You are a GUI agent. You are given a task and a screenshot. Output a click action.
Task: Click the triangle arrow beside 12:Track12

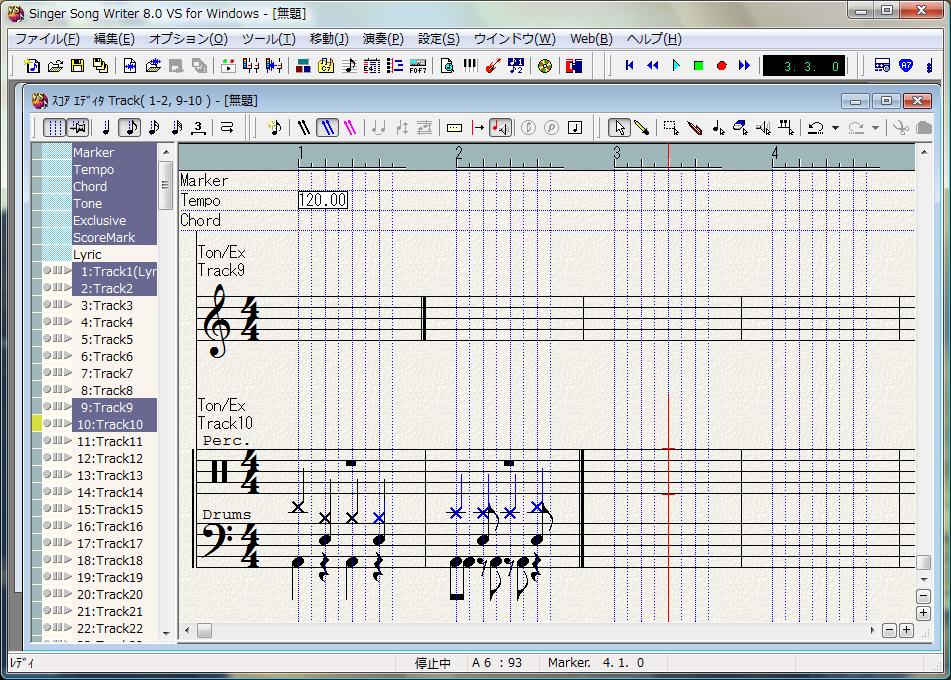pyautogui.click(x=68, y=457)
